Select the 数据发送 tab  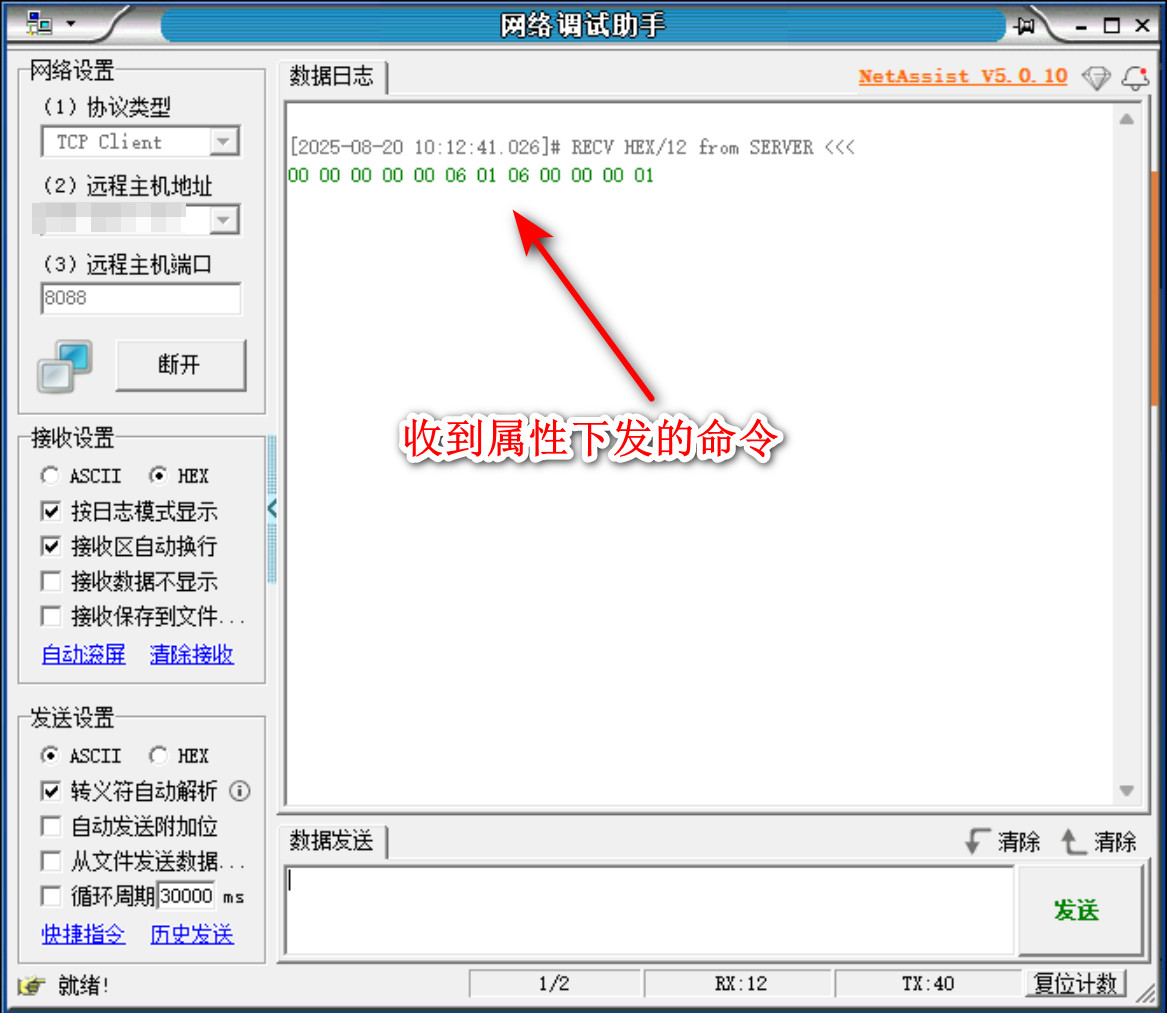pos(332,841)
